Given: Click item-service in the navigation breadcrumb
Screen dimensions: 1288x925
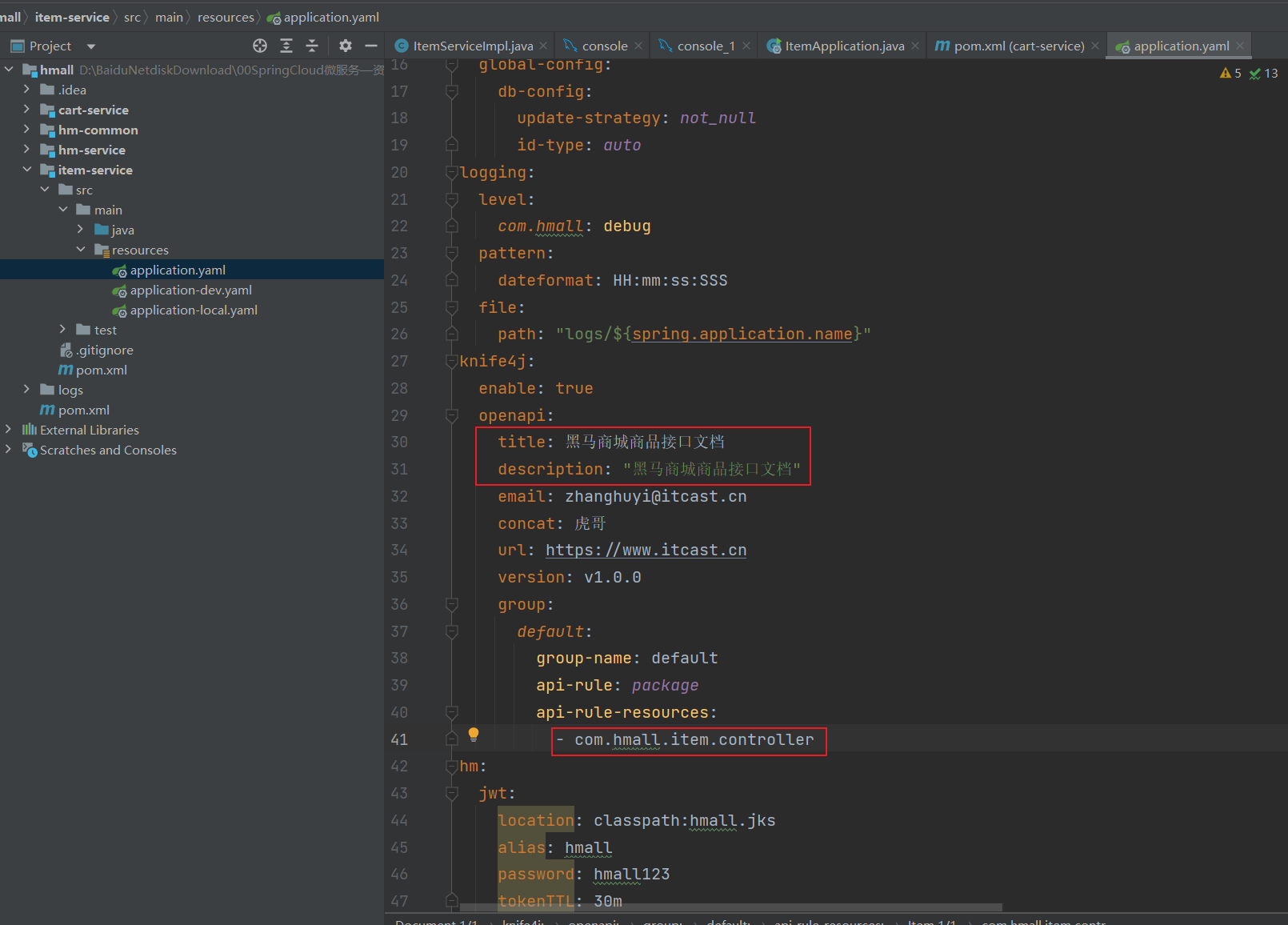Looking at the screenshot, I should coord(72,17).
